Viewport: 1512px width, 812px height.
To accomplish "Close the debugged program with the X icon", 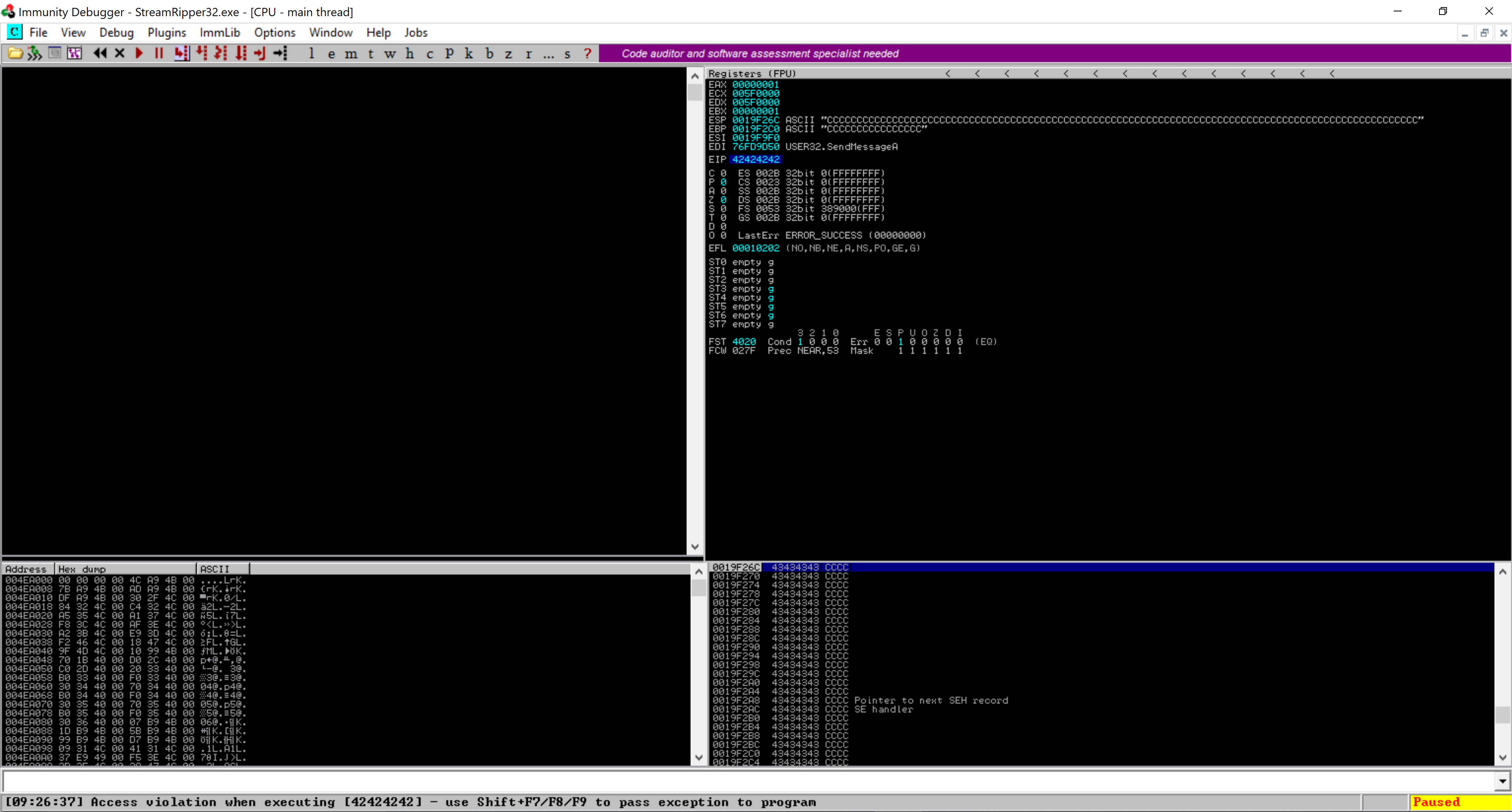I will 120,54.
